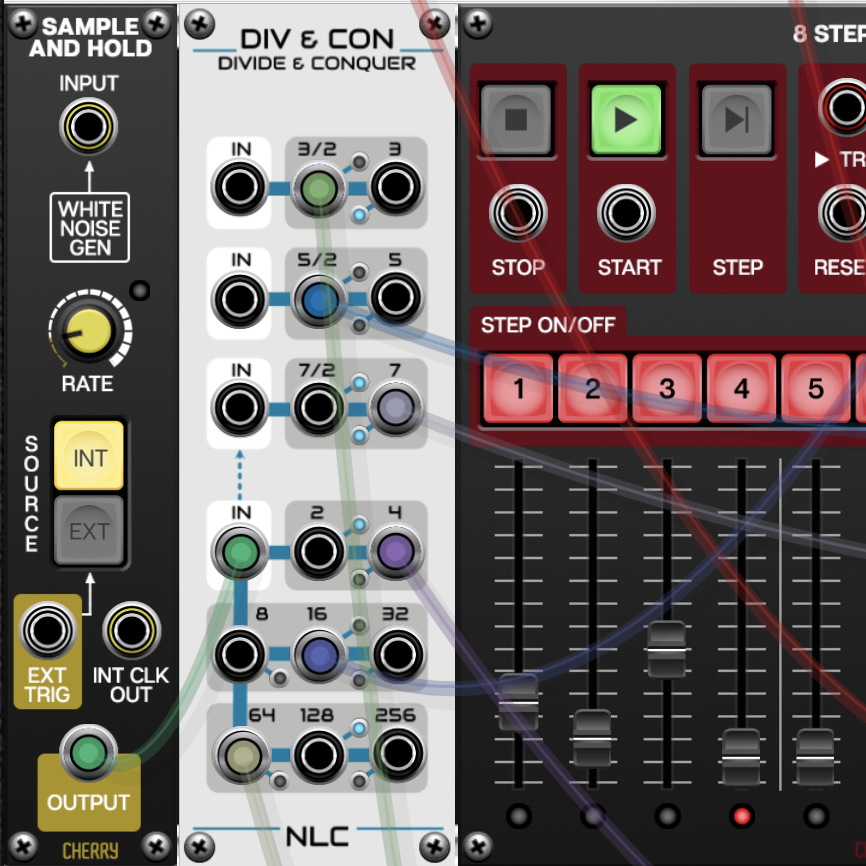Click the RESET input jack
This screenshot has width=866, height=866.
pyautogui.click(x=845, y=213)
